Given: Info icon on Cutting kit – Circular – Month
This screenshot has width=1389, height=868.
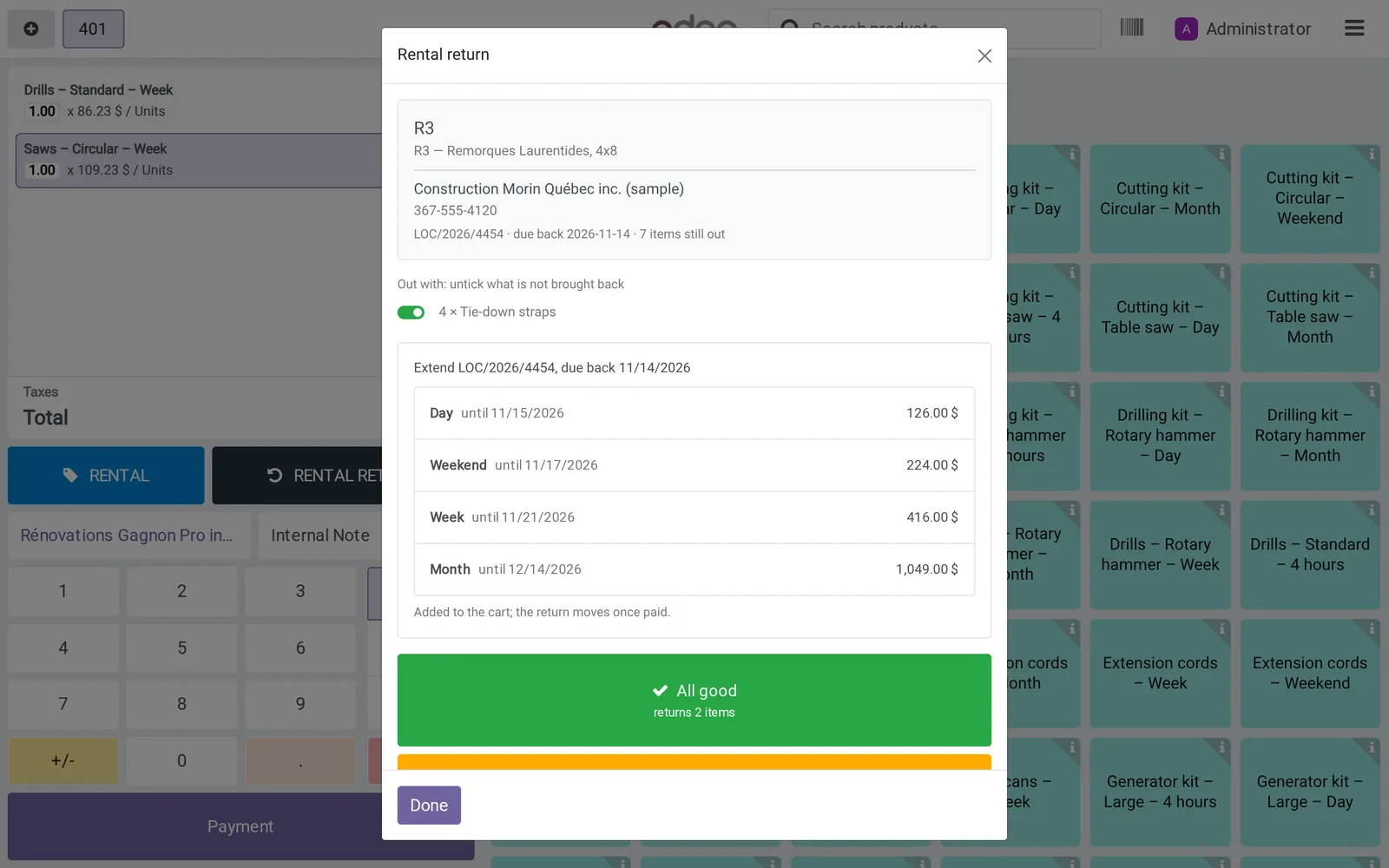Looking at the screenshot, I should 1221,154.
